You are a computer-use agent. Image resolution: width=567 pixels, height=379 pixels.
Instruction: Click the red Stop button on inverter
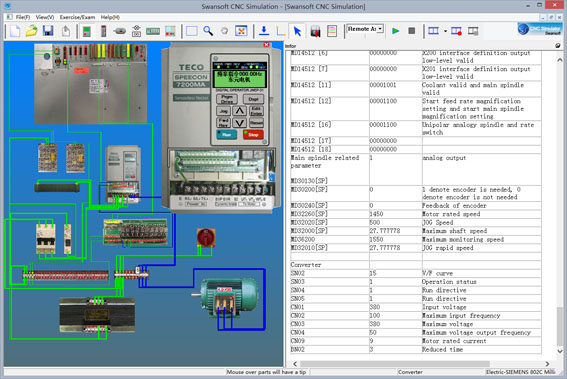pos(253,135)
